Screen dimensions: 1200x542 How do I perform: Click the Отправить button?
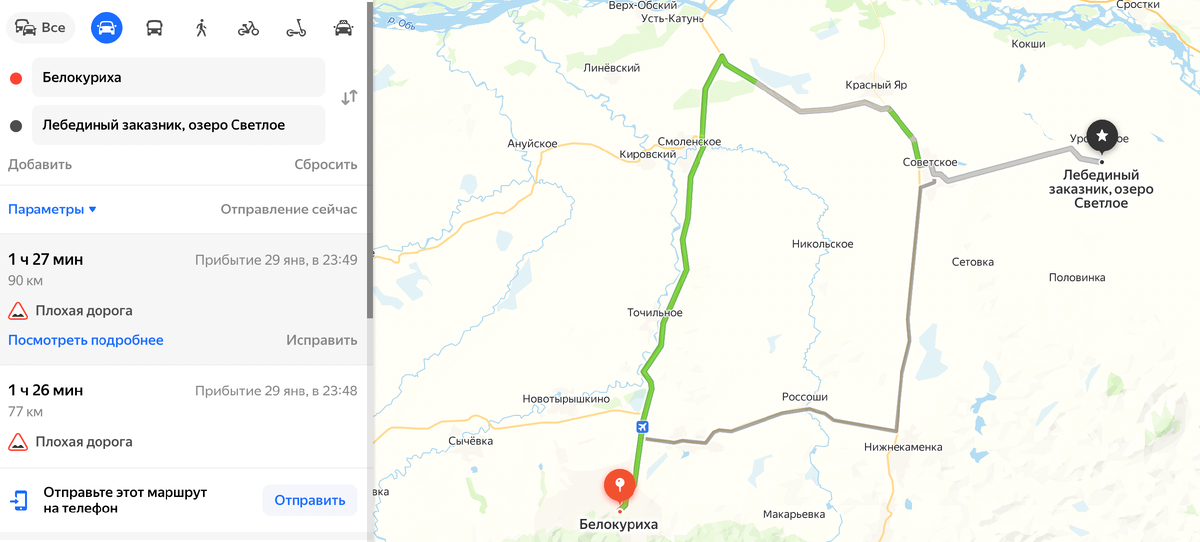(x=310, y=500)
